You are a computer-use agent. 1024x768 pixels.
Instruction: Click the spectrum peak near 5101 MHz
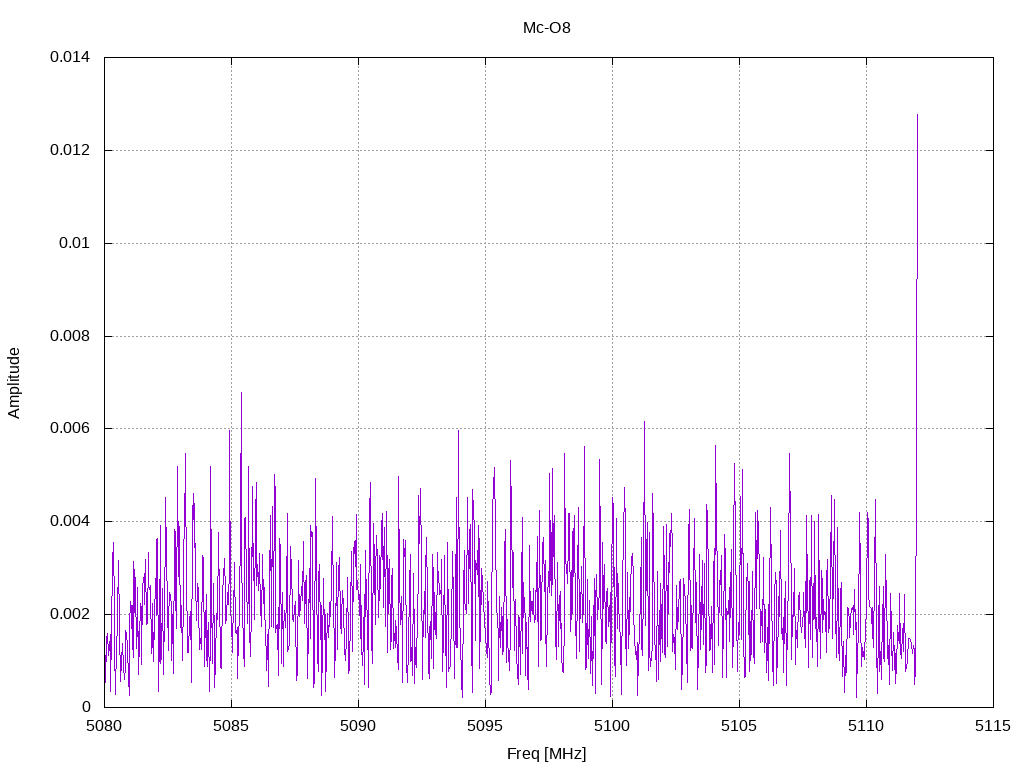click(645, 422)
